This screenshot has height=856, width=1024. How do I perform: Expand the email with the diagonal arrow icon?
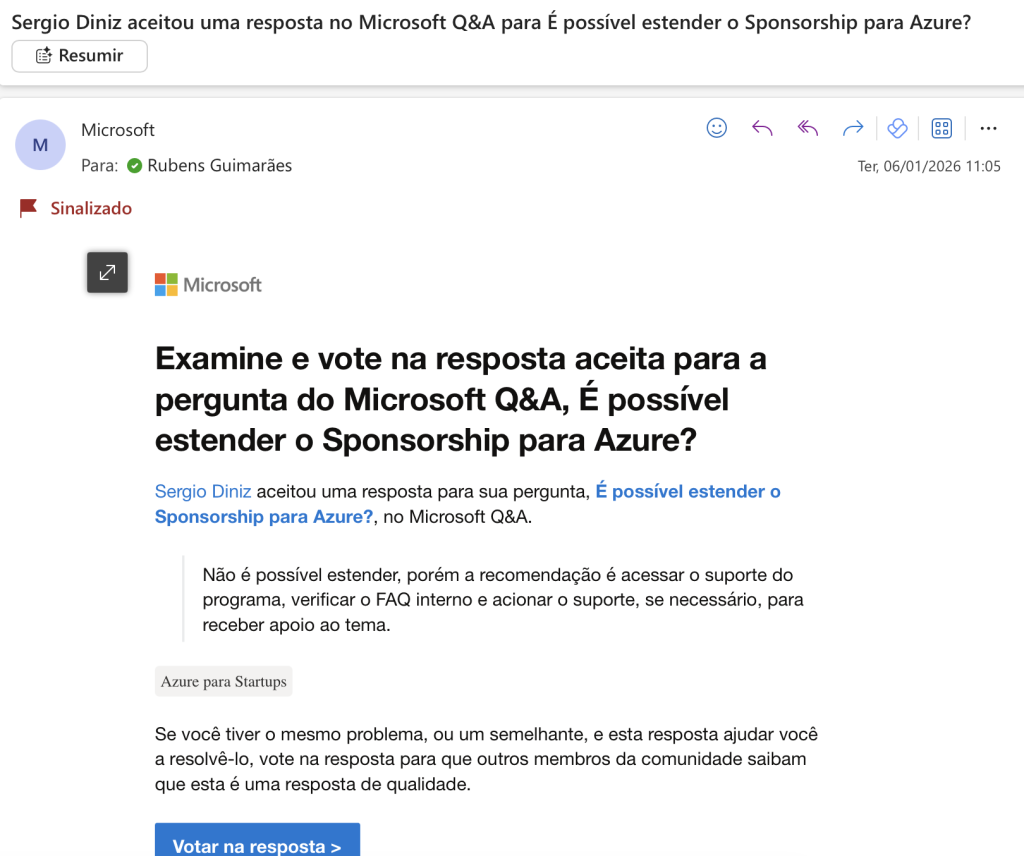(107, 272)
